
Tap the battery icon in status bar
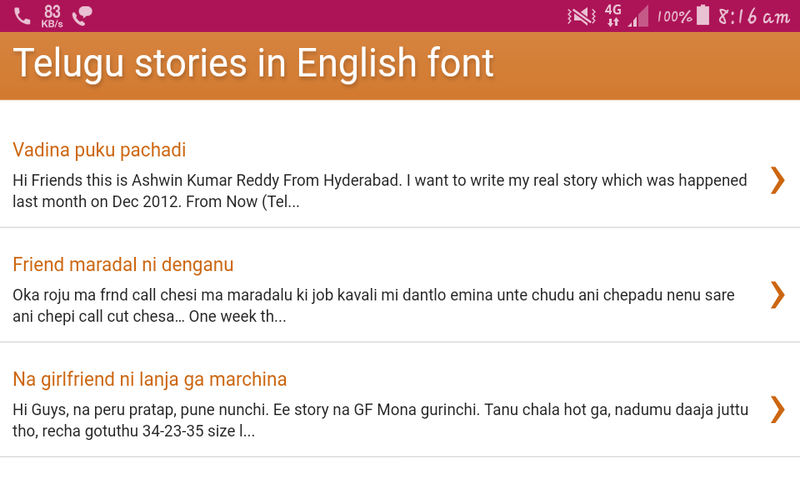tap(703, 16)
